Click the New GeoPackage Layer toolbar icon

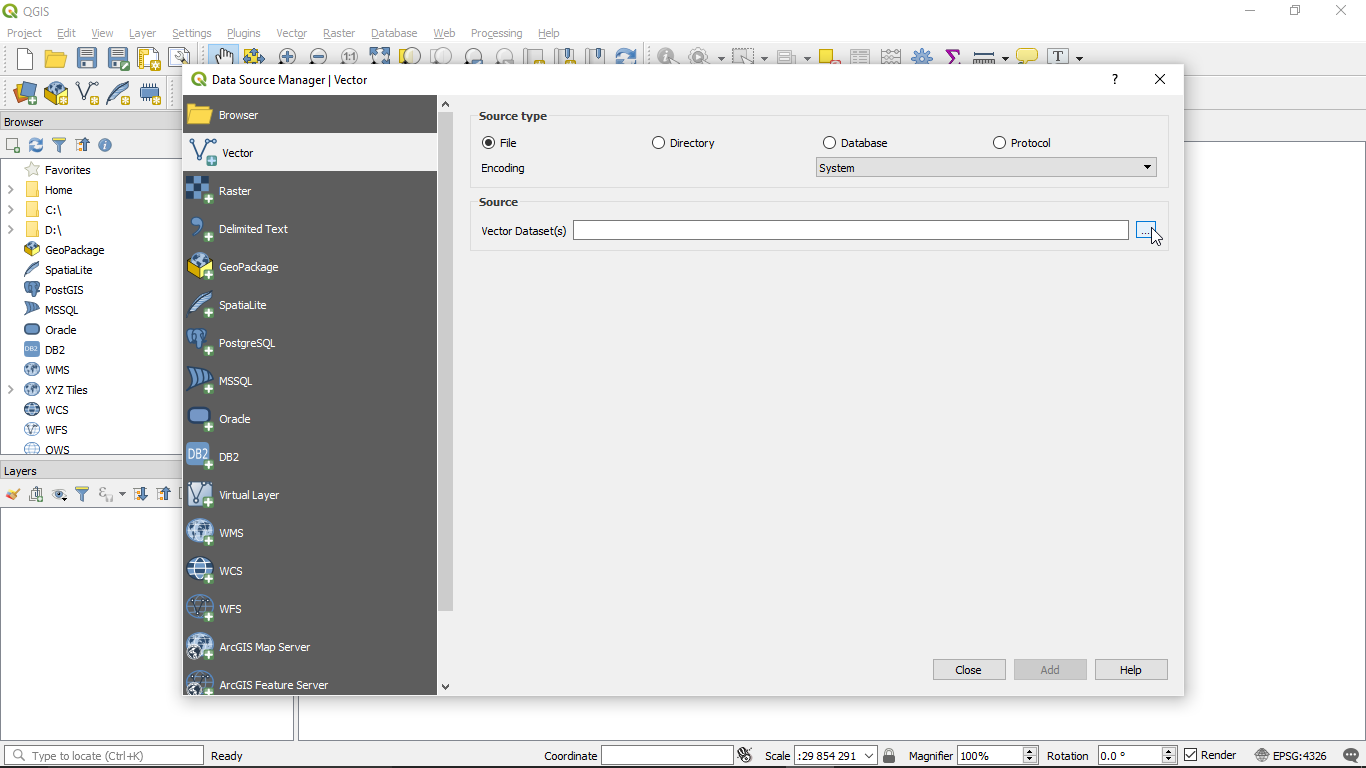(56, 93)
